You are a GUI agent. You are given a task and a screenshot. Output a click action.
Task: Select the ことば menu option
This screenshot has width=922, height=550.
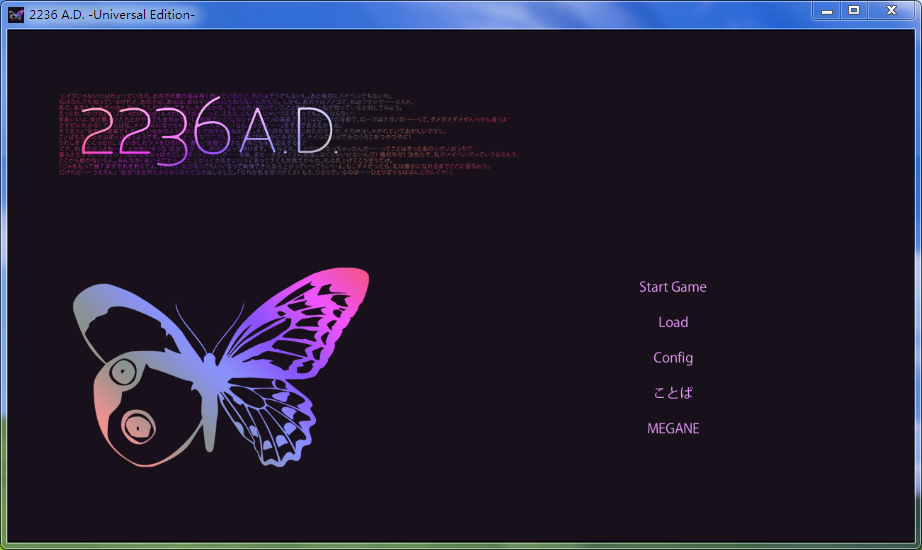coord(672,393)
